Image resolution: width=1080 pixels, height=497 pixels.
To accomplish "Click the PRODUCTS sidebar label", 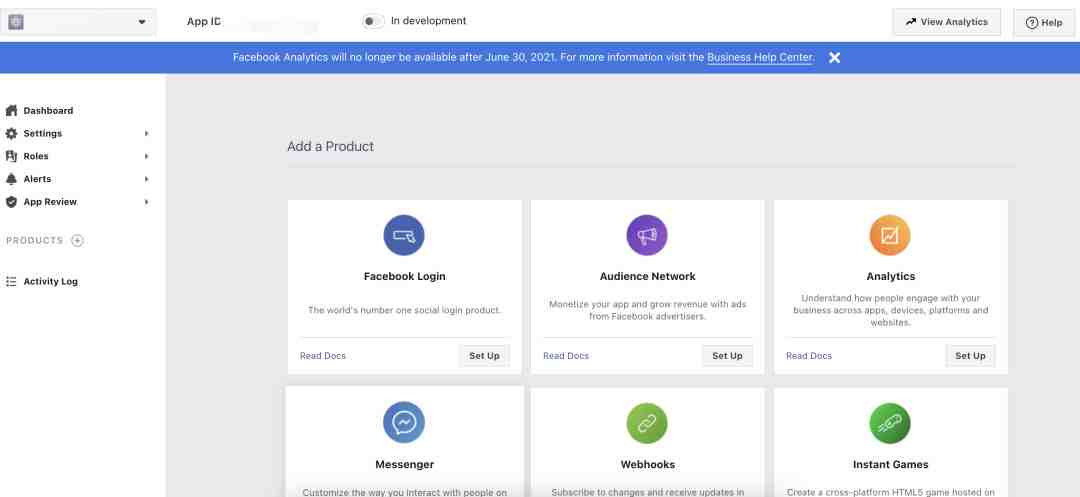I will pyautogui.click(x=34, y=240).
